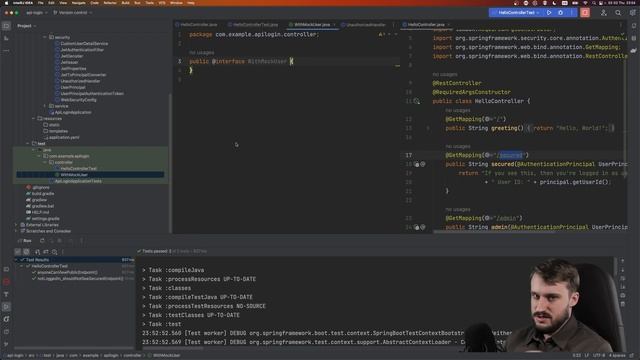Image resolution: width=640 pixels, height=360 pixels.
Task: Sort test results icon in Run panel
Action: (x=38, y=252)
